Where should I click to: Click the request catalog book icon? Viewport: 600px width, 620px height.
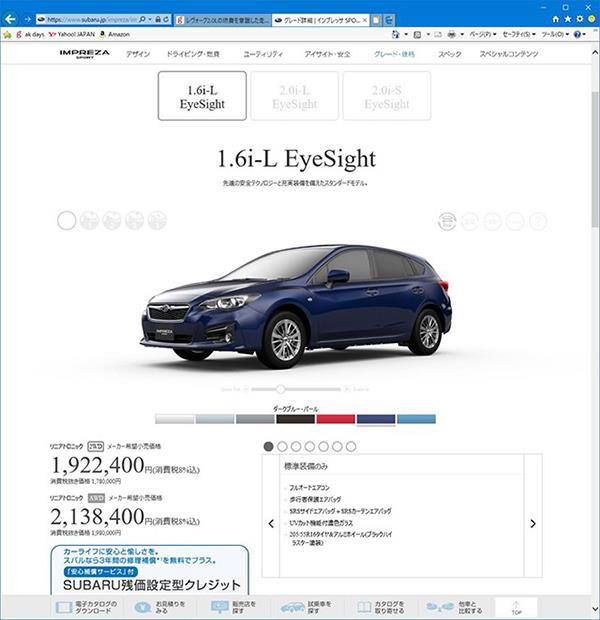coord(364,607)
